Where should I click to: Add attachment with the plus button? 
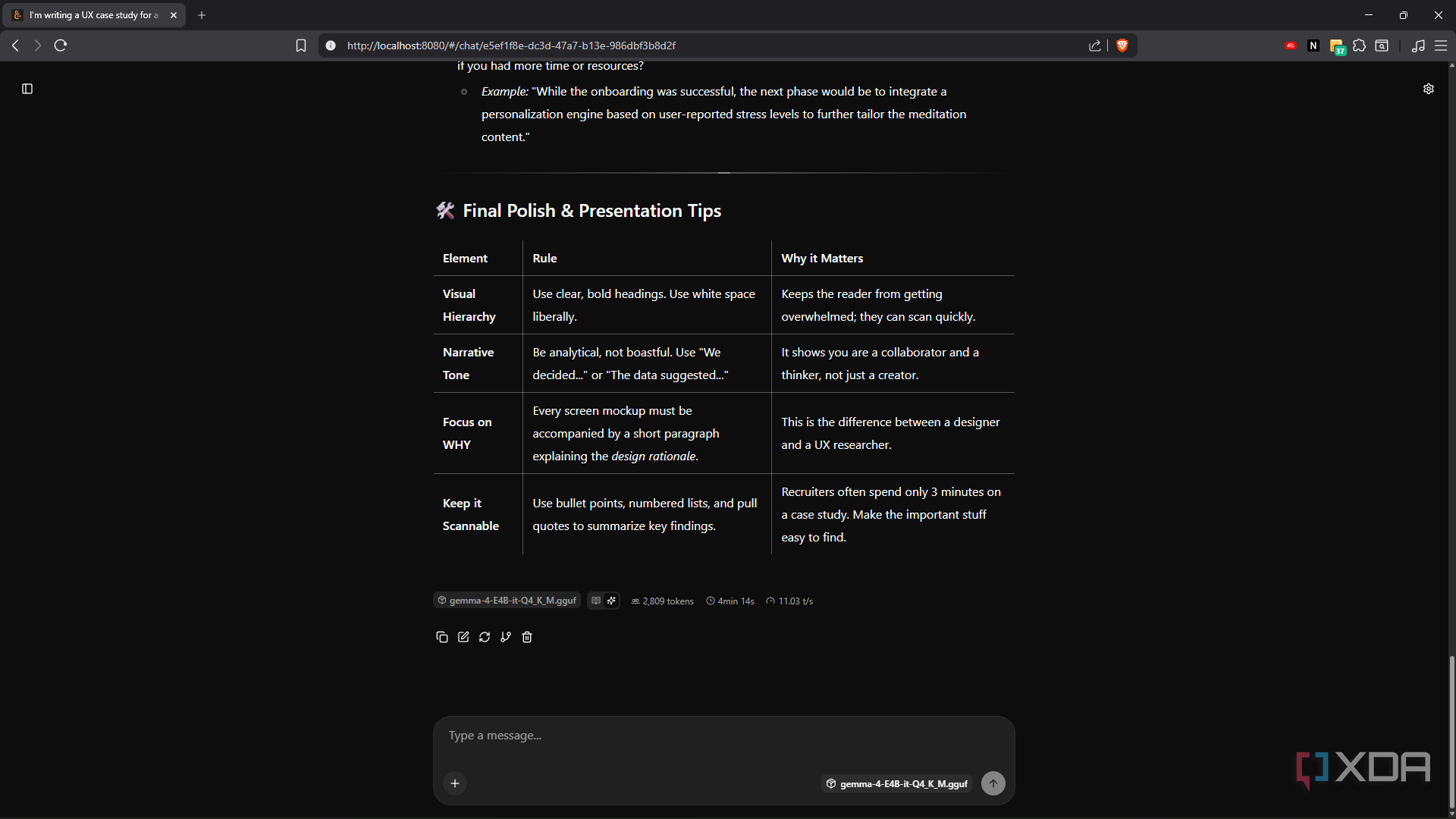coord(455,783)
